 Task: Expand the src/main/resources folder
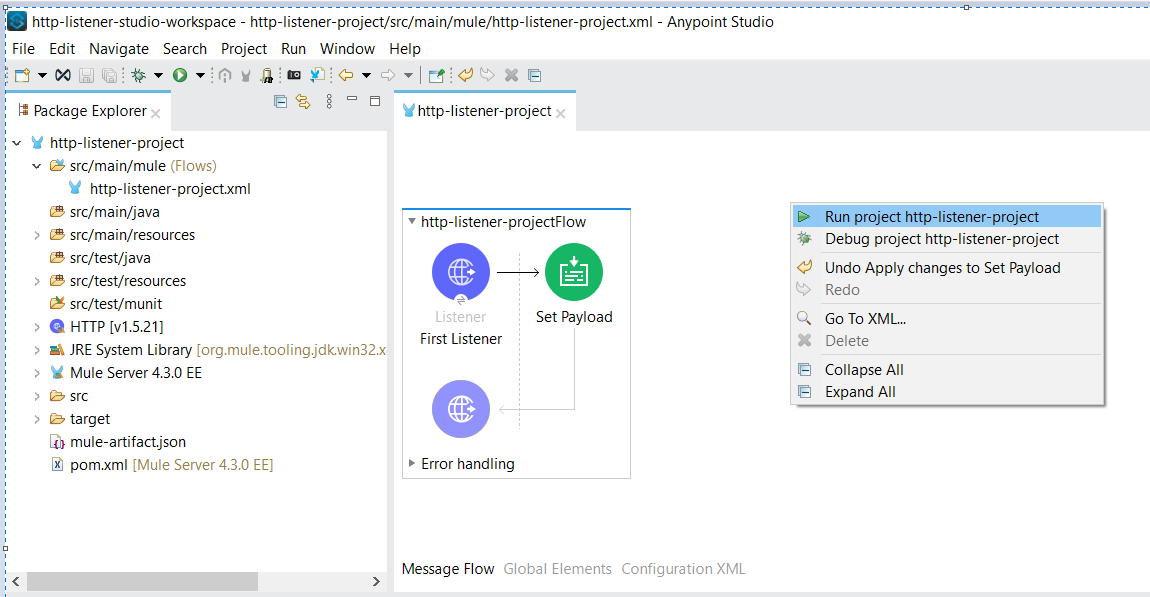coord(37,235)
